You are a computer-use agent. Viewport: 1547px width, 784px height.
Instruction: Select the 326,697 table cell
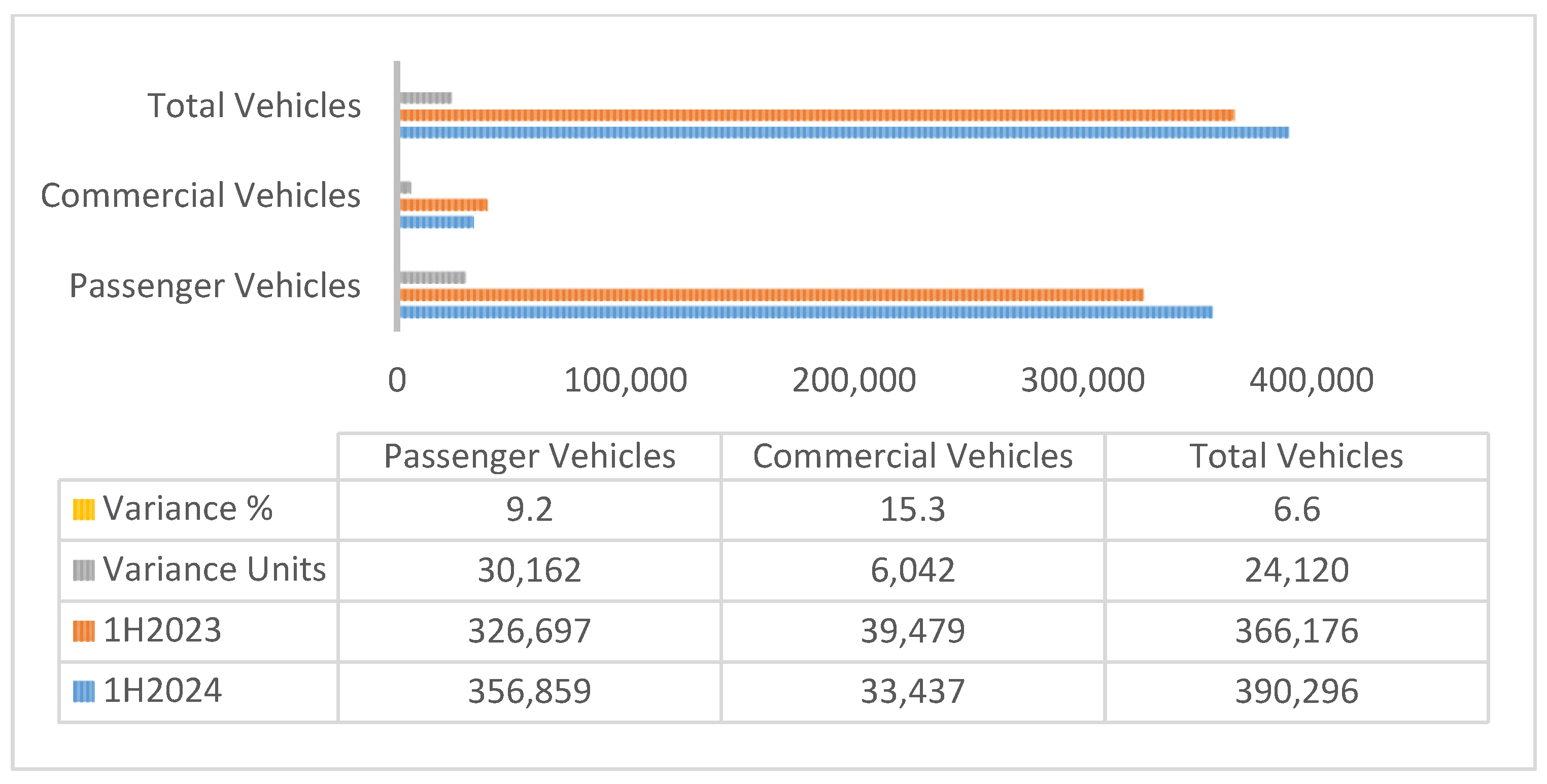pyautogui.click(x=530, y=631)
